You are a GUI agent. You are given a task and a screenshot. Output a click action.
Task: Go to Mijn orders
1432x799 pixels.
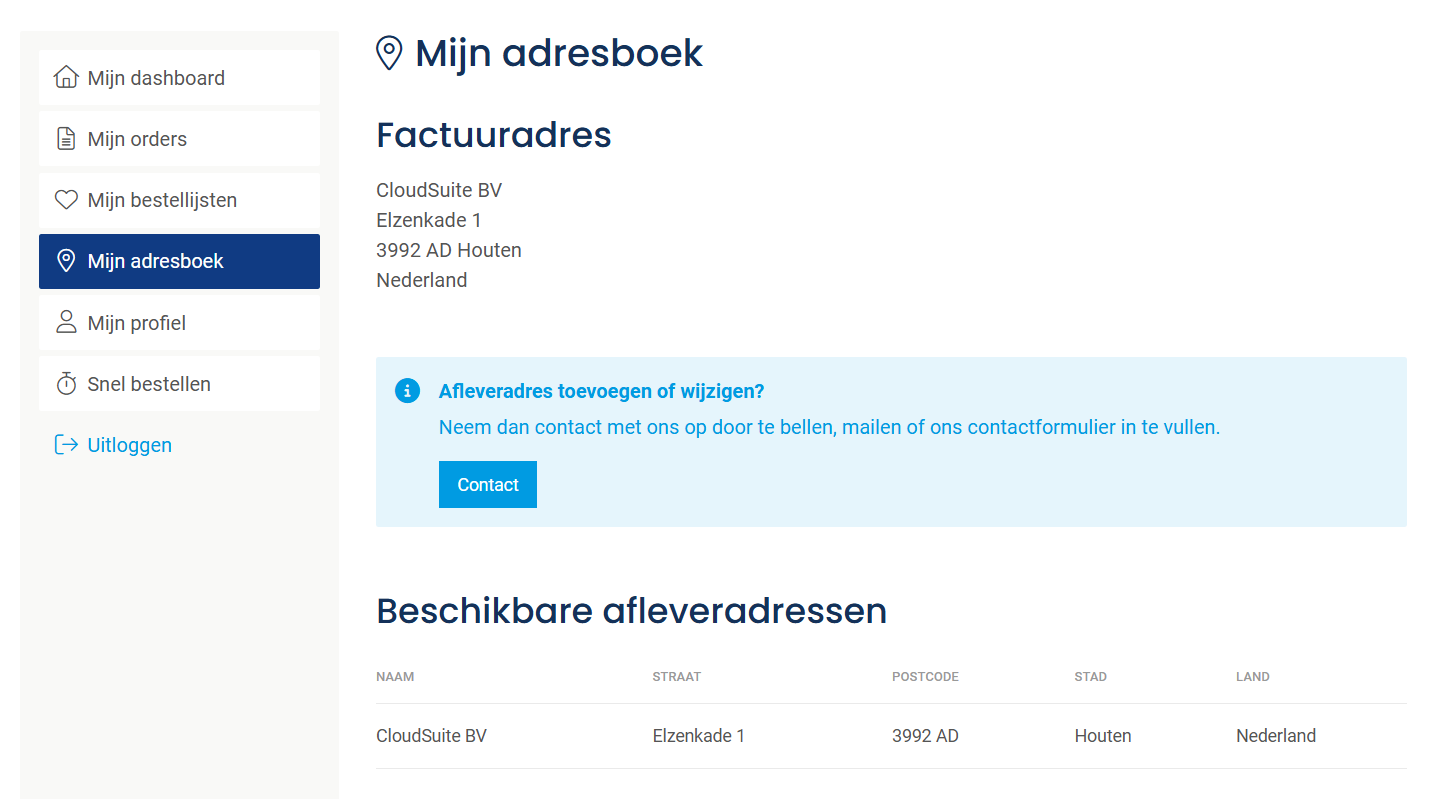point(137,139)
